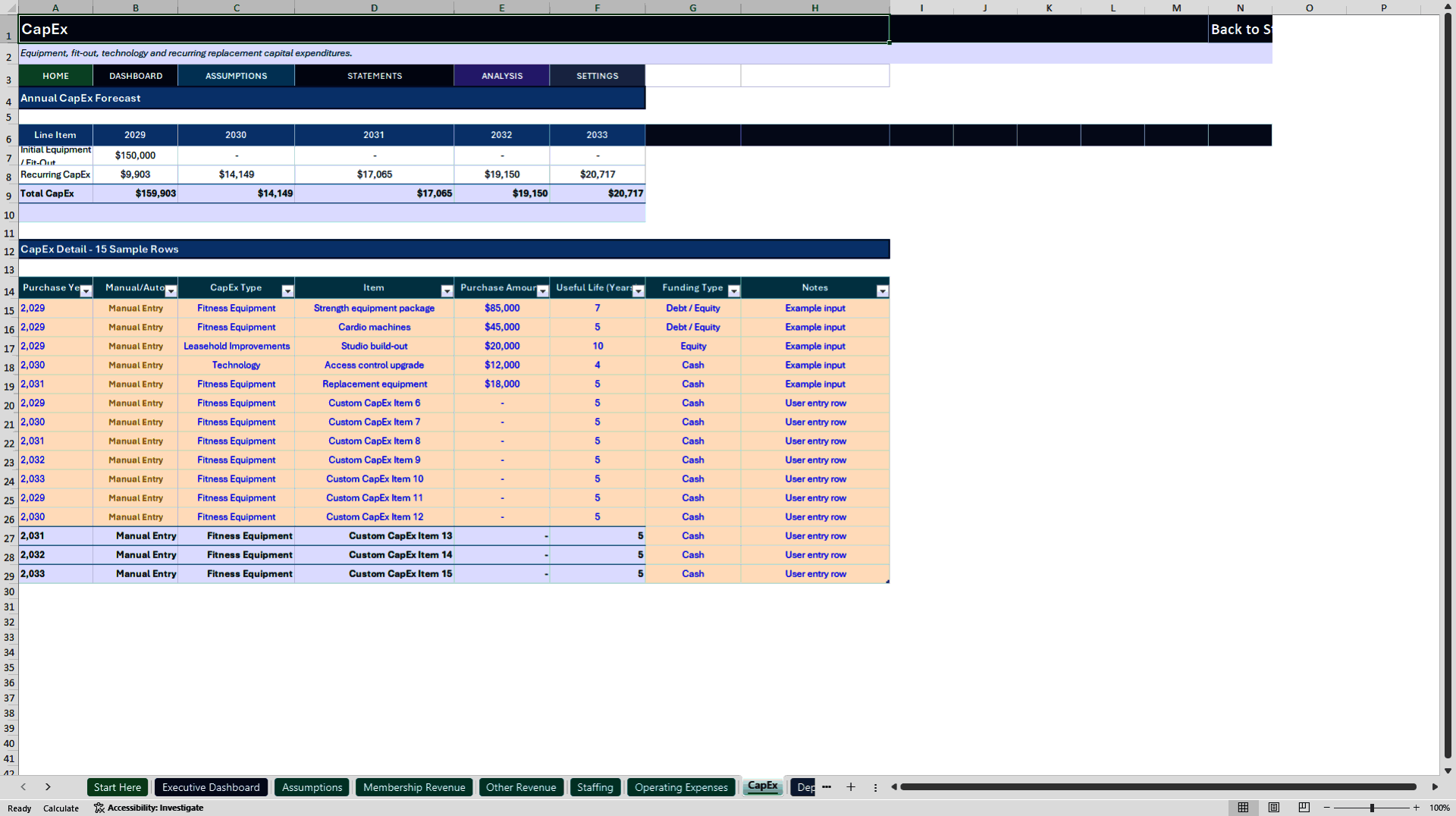Open the SETTINGS navigation button
The width and height of the screenshot is (1456, 816).
coord(598,76)
